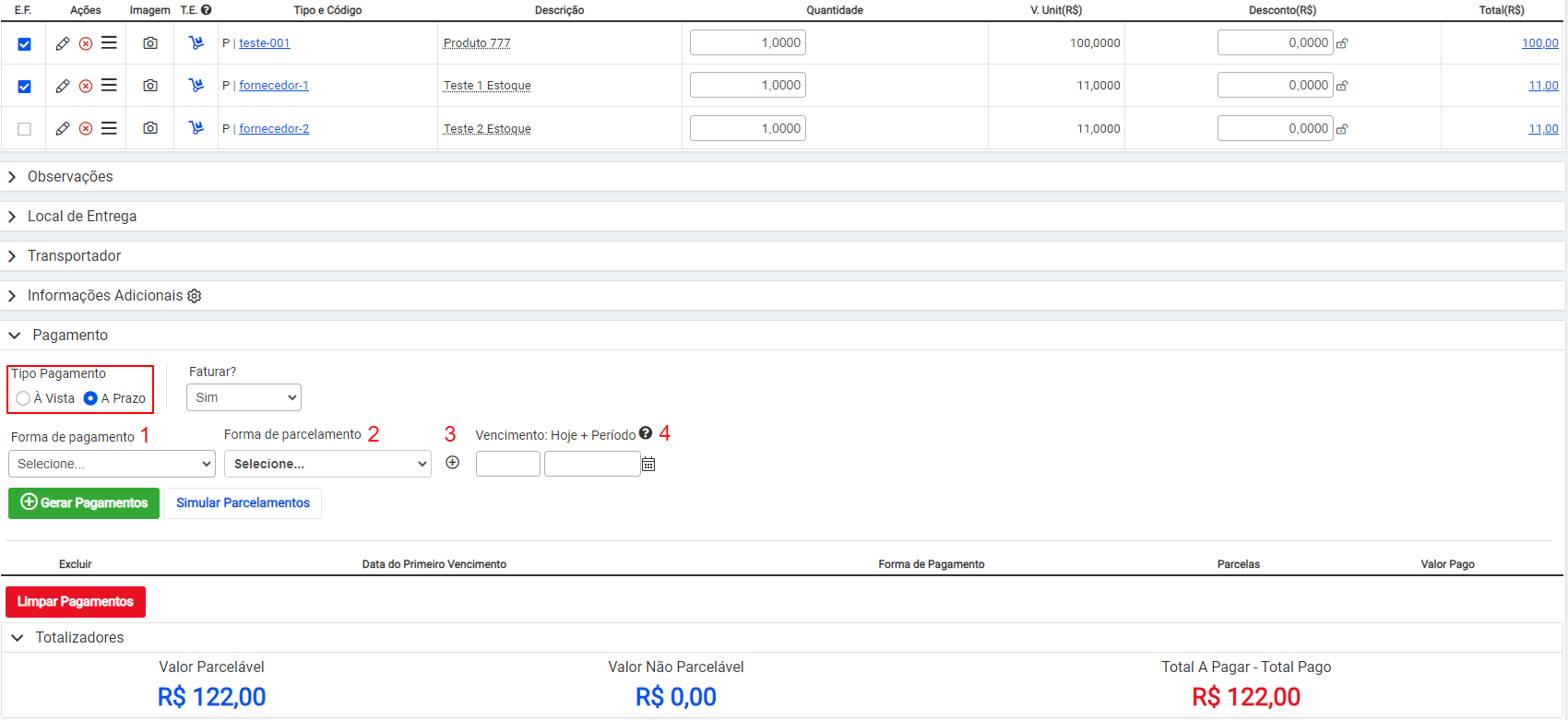Click the 100,00 total link
The width and height of the screenshot is (1568, 720).
1539,43
